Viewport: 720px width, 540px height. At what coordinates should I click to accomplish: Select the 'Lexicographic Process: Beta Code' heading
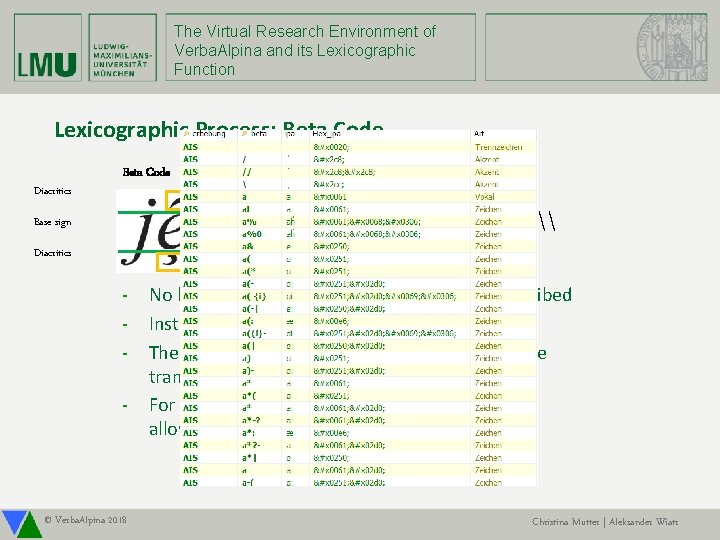(219, 129)
